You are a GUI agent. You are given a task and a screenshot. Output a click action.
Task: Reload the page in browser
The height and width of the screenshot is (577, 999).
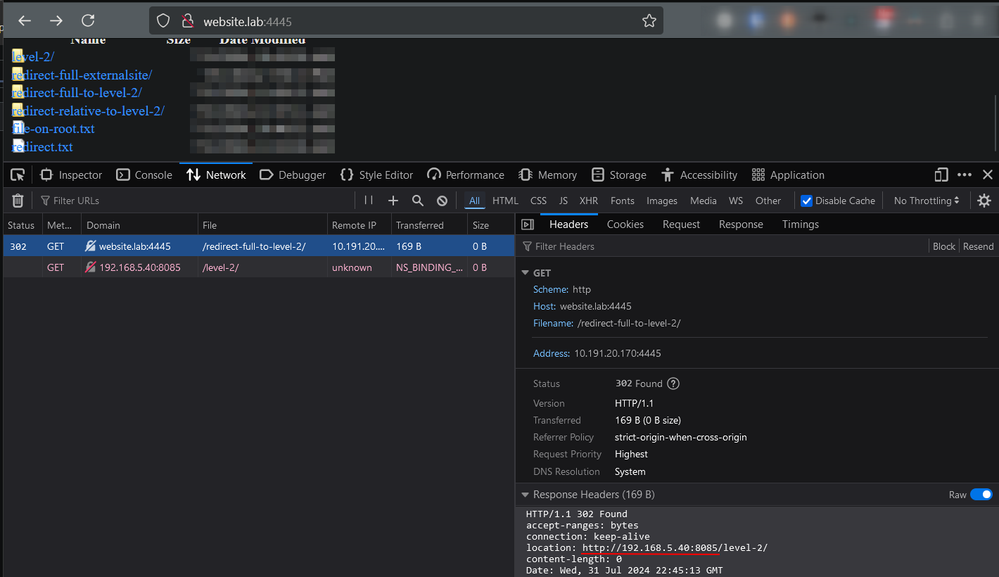tap(88, 21)
